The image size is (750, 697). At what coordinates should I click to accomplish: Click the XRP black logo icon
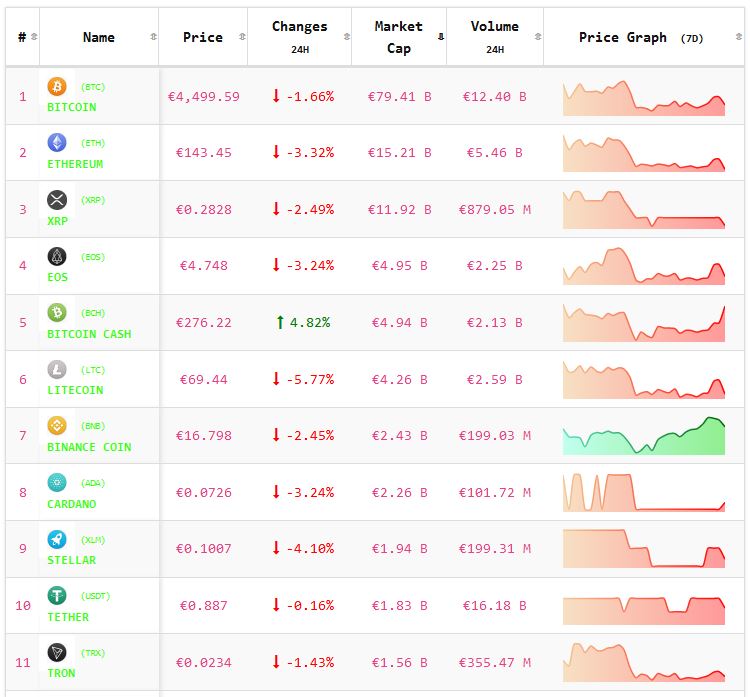(x=57, y=200)
